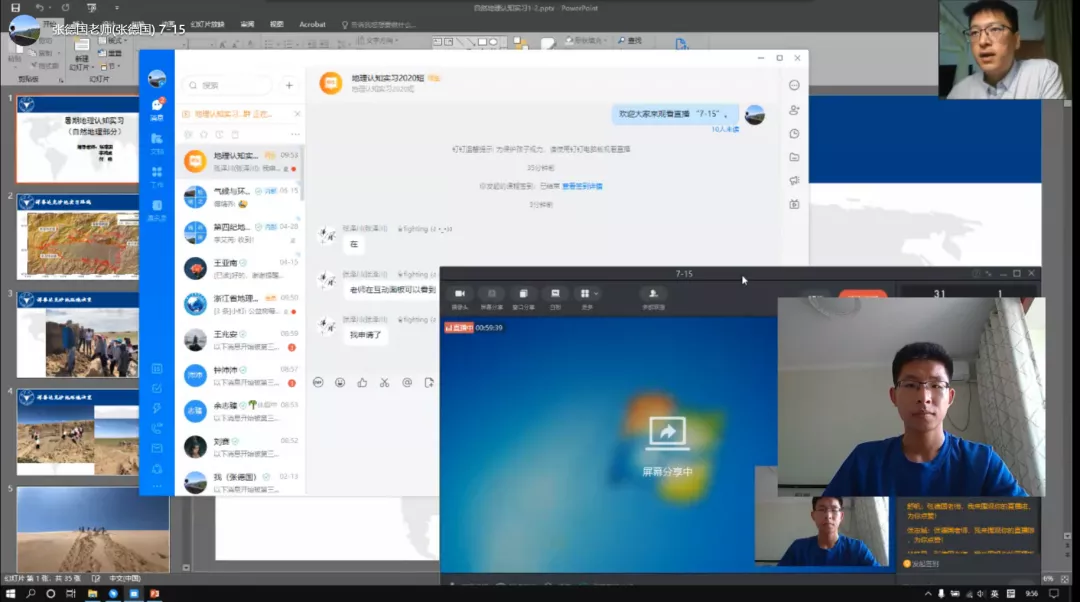1080x602 pixels.
Task: Open the group announcement megaphone icon
Action: point(794,181)
